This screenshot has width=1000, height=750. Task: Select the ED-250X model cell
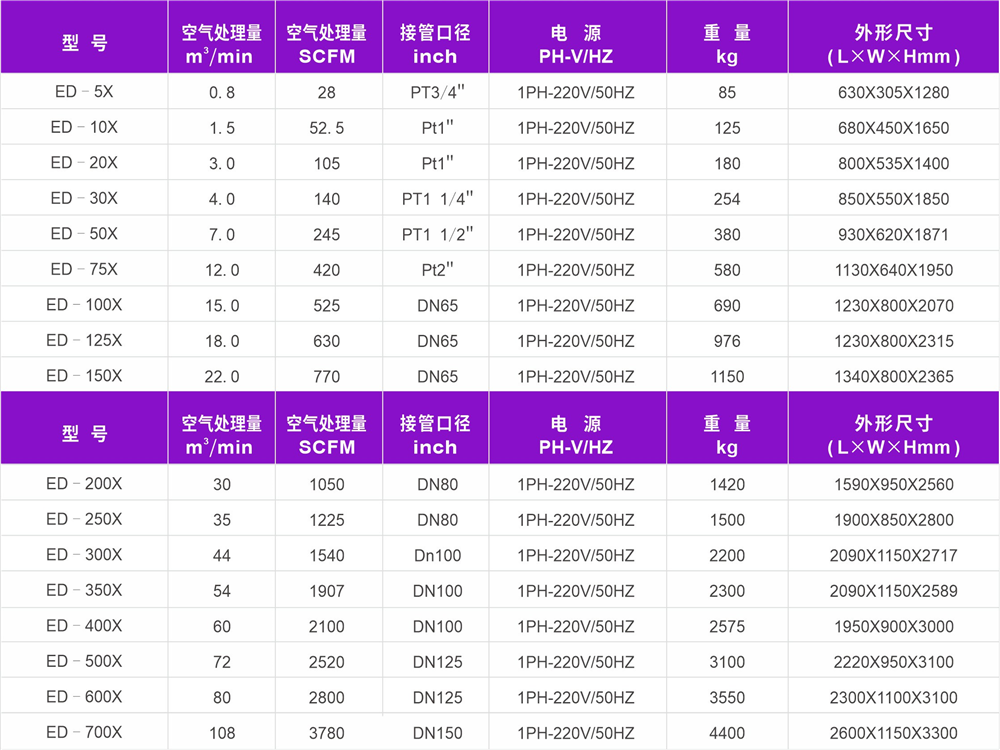click(84, 520)
